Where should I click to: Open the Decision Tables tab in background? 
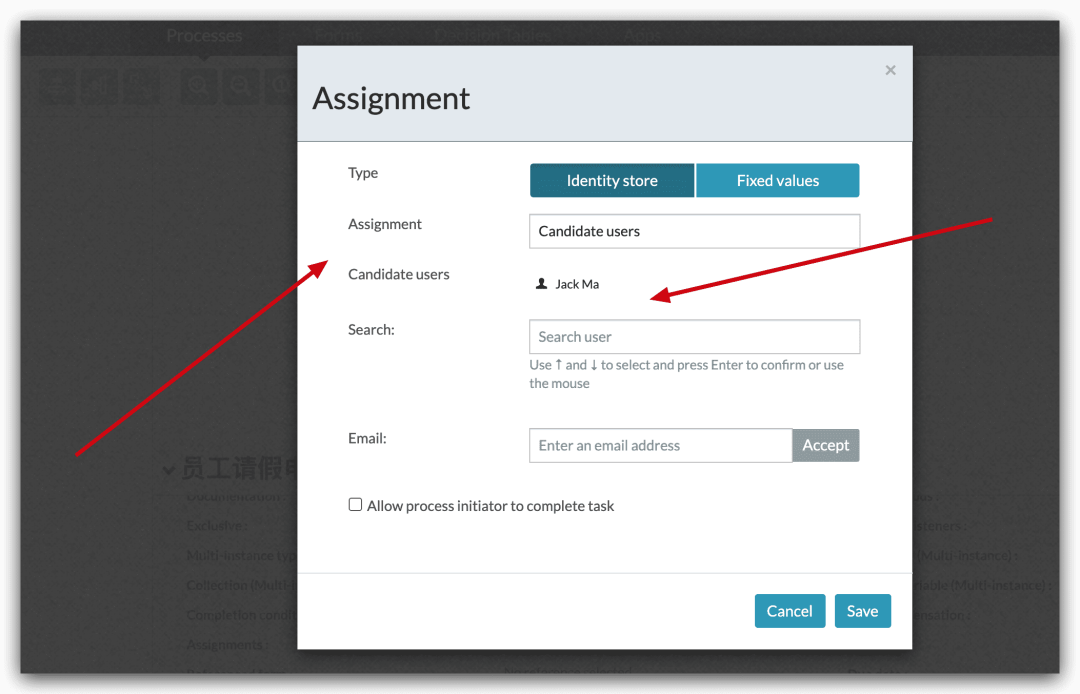(x=493, y=35)
